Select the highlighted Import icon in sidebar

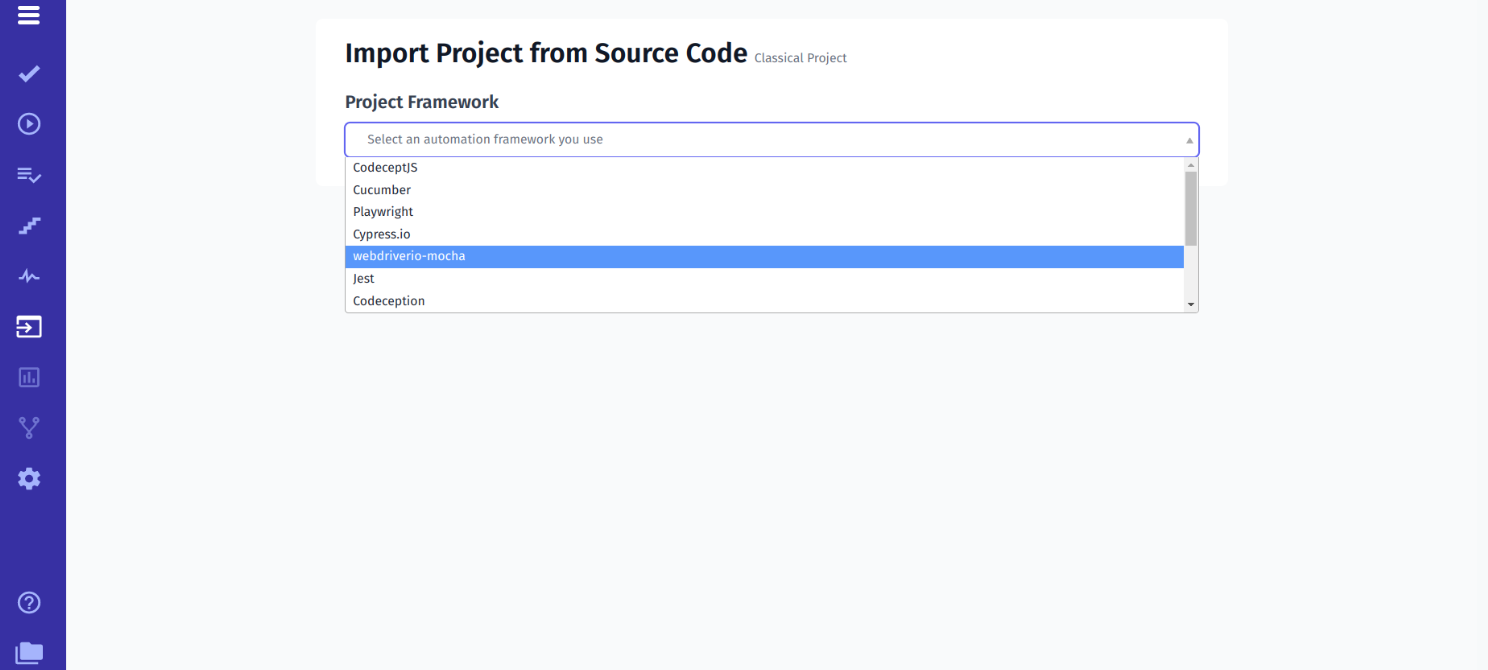point(28,326)
